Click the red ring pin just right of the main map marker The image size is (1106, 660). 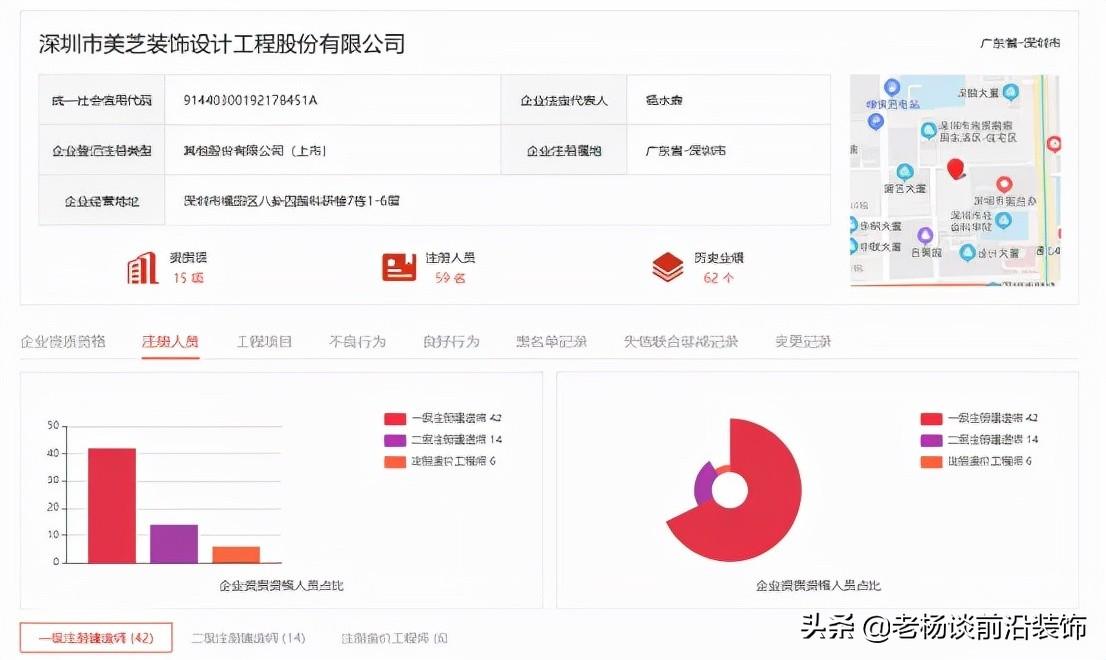1004,185
